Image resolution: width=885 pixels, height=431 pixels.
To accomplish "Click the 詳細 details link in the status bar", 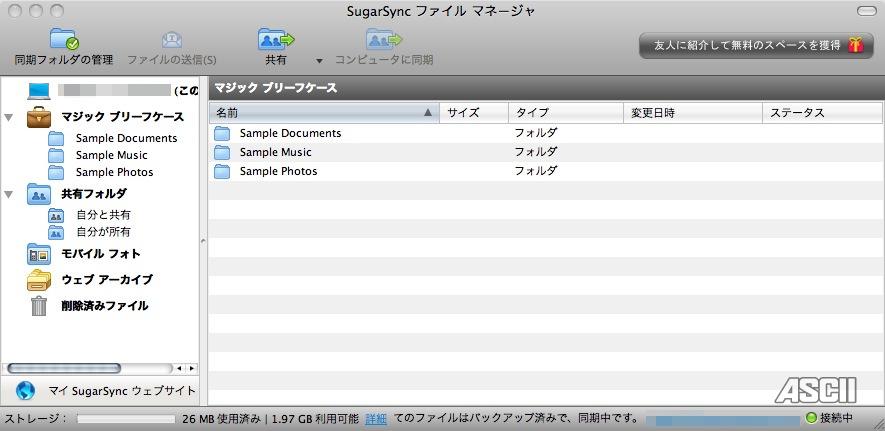I will coord(376,419).
